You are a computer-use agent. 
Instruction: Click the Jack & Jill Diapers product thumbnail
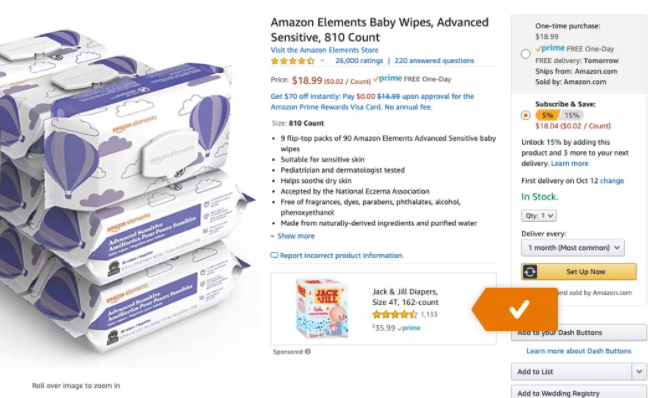[322, 308]
